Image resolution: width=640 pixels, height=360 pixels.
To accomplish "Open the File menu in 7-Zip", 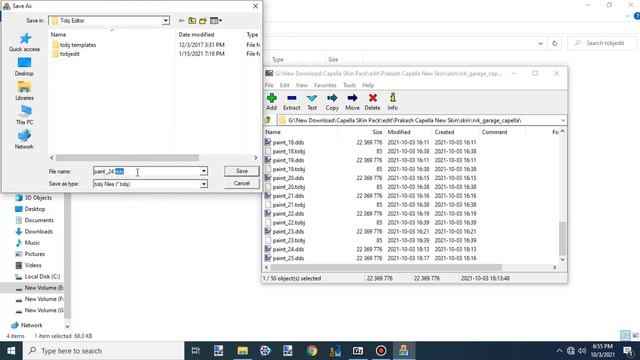I will click(x=269, y=85).
